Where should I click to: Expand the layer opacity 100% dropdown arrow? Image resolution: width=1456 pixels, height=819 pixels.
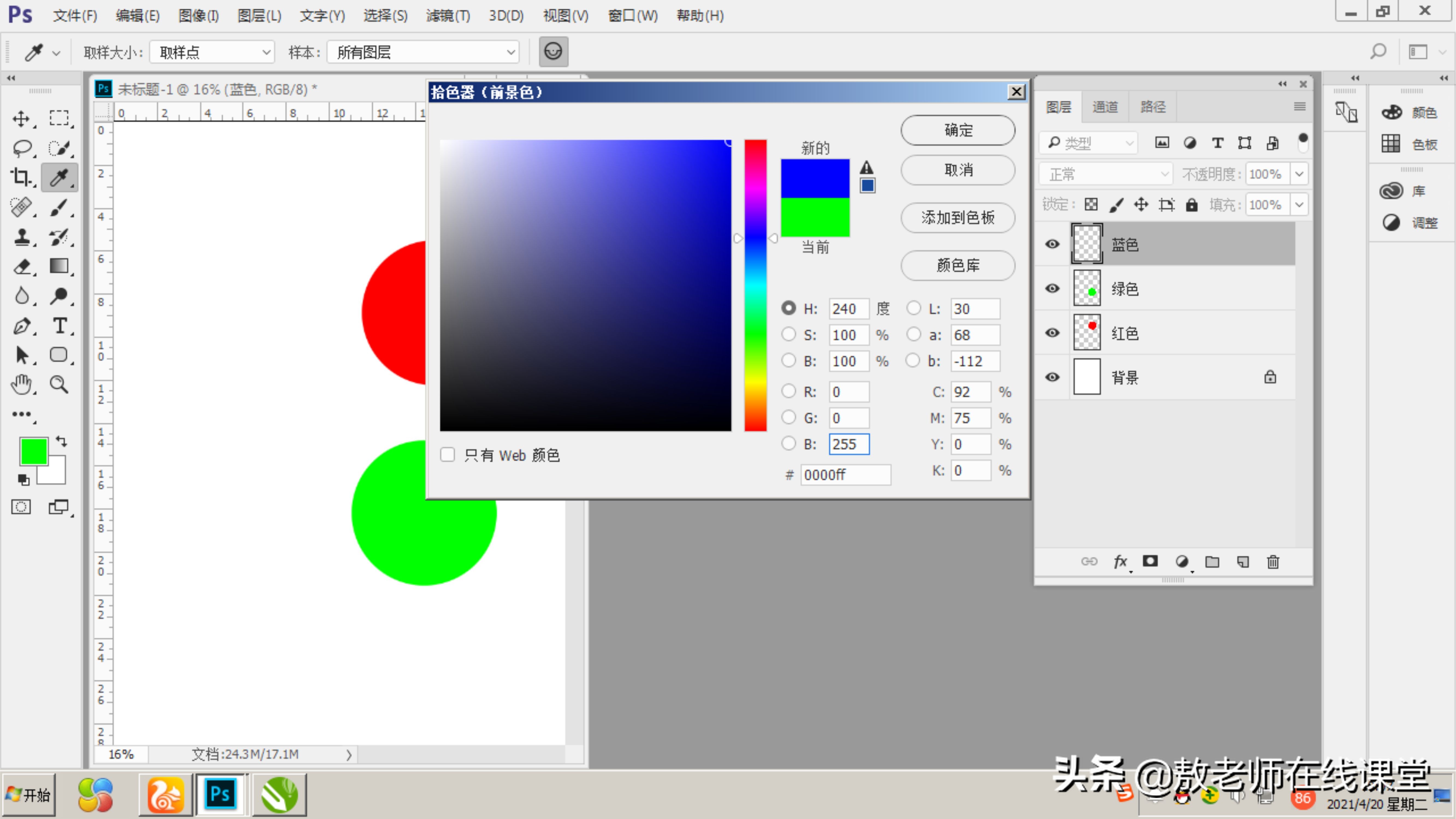click(x=1299, y=174)
